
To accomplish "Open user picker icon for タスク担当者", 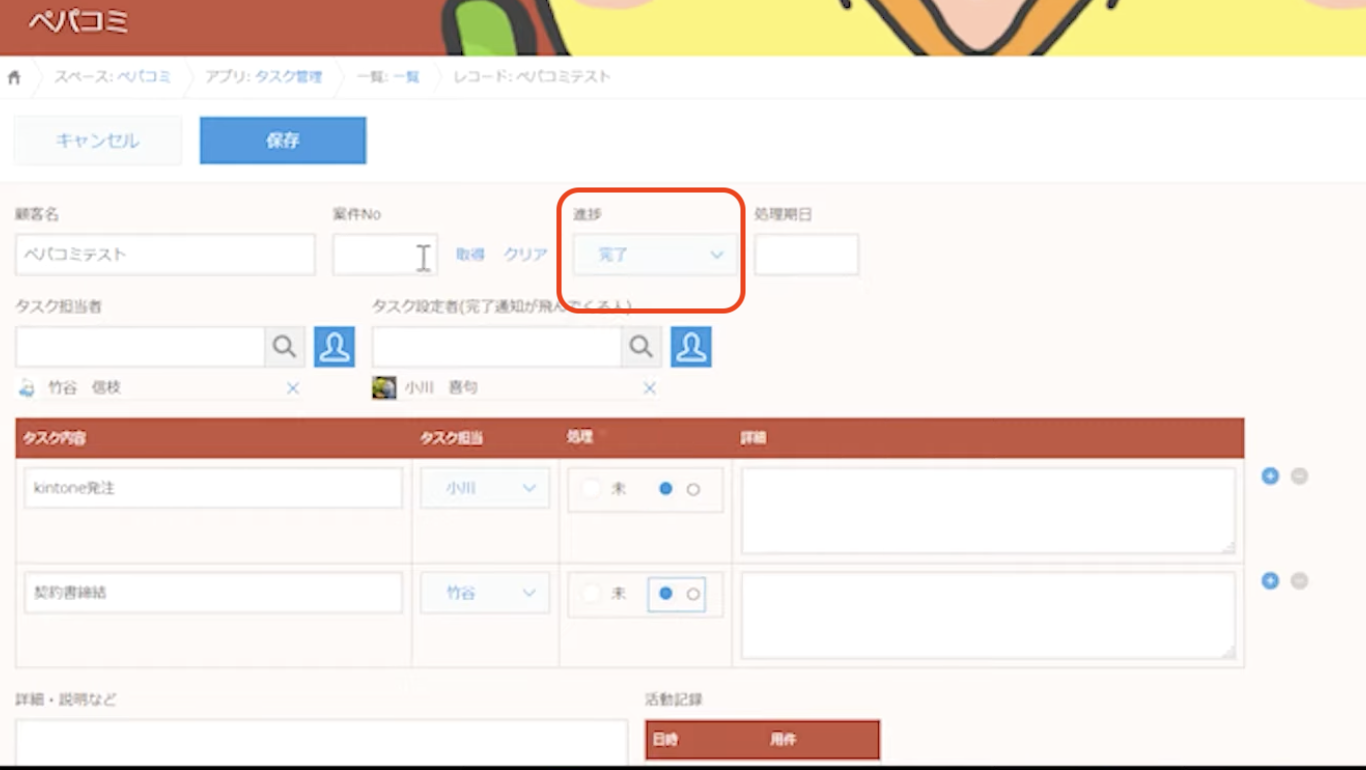I will (x=334, y=347).
